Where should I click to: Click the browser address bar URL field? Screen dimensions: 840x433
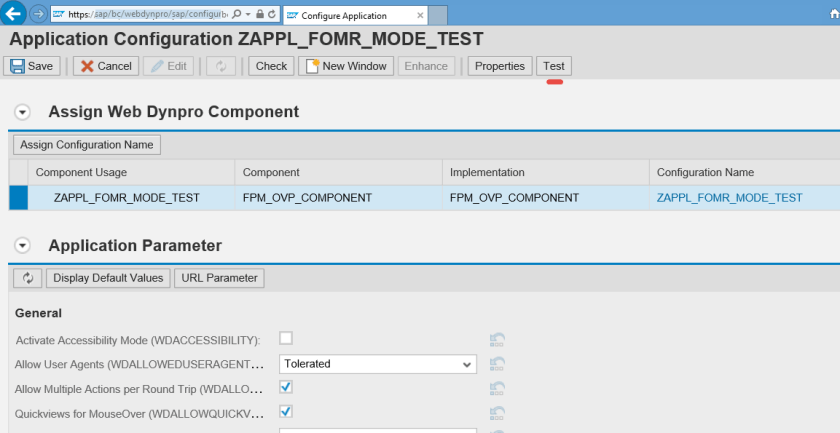(145, 15)
